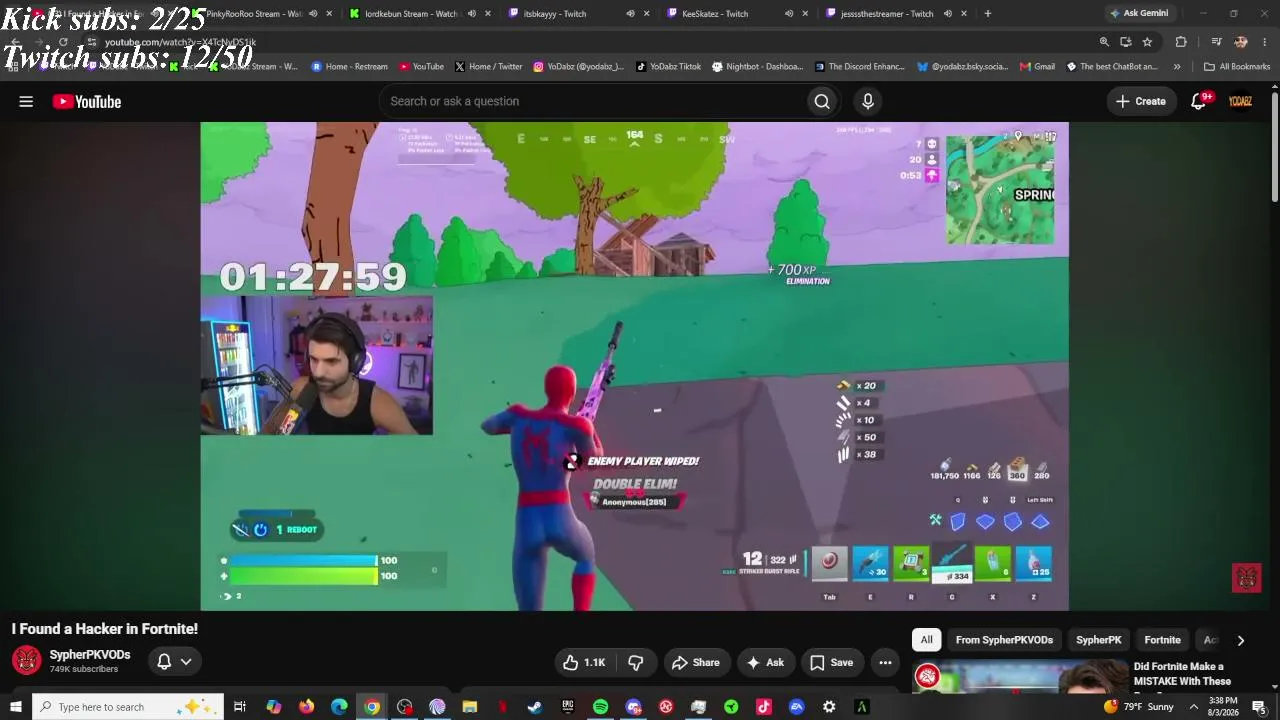Select the 'Fortnite' filter chip
This screenshot has height=720, width=1280.
1163,640
